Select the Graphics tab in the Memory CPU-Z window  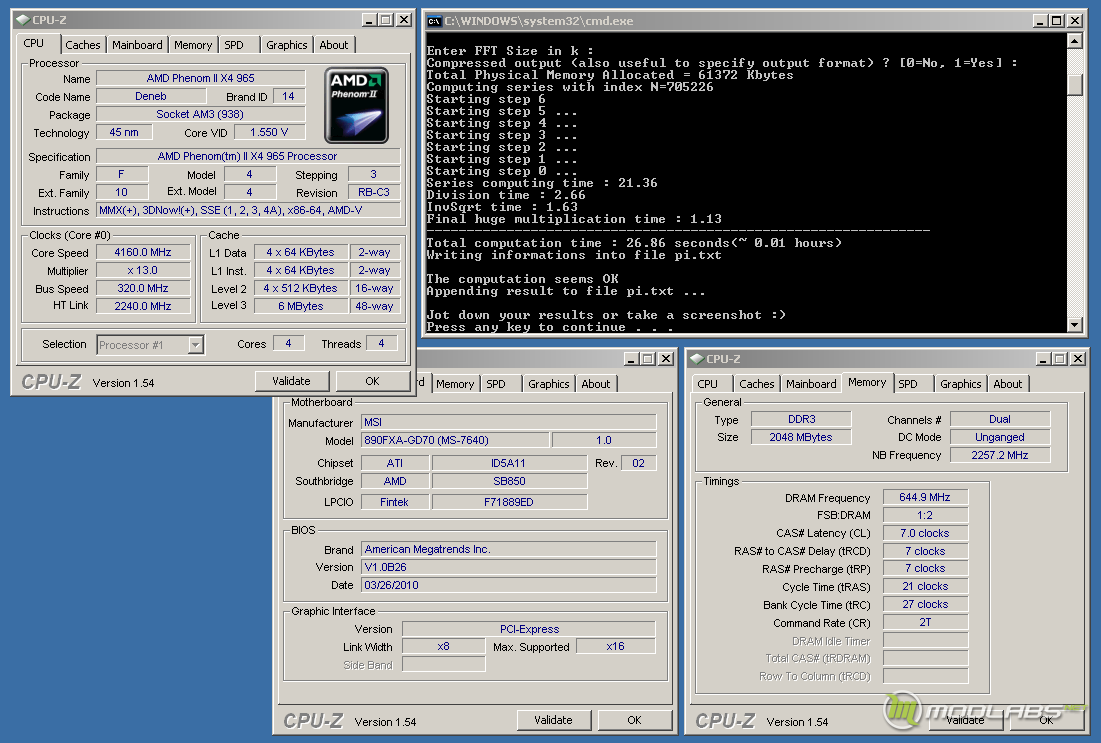961,384
